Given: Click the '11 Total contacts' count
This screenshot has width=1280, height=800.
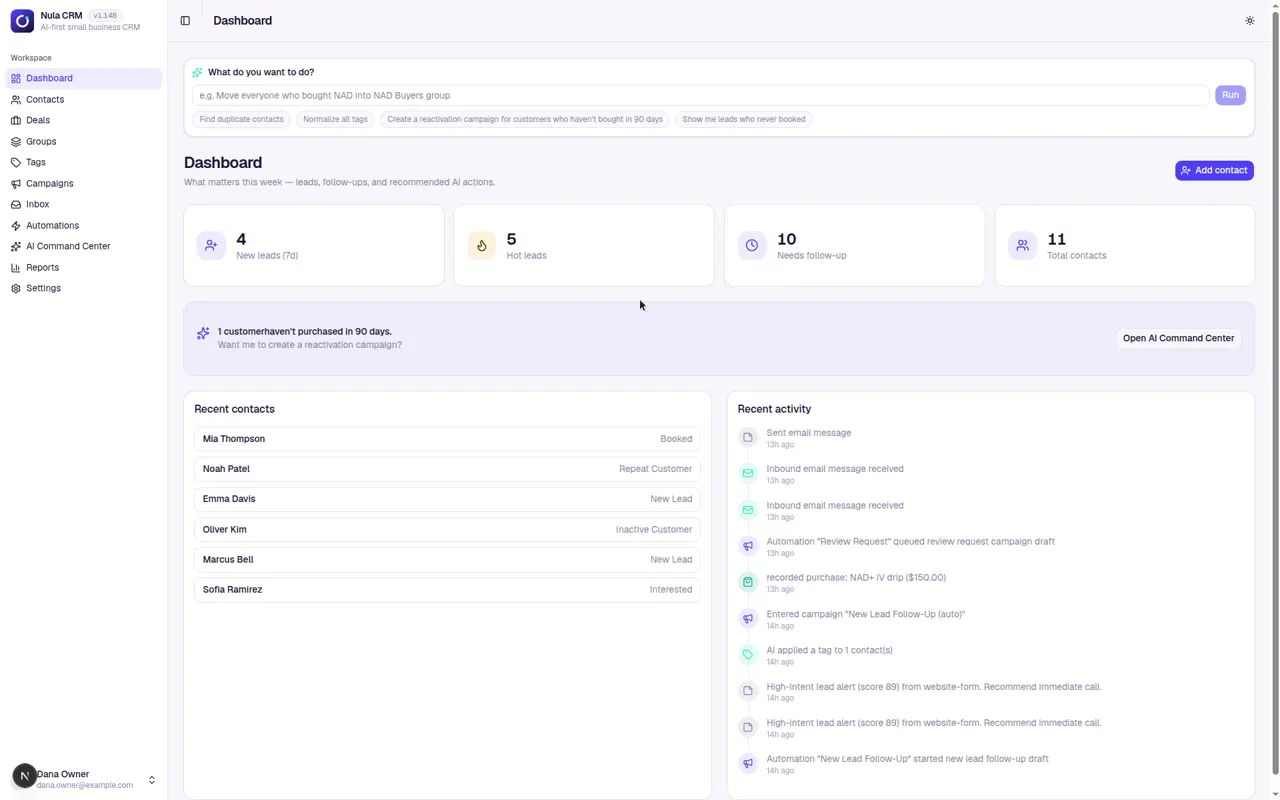Looking at the screenshot, I should coord(1056,239).
